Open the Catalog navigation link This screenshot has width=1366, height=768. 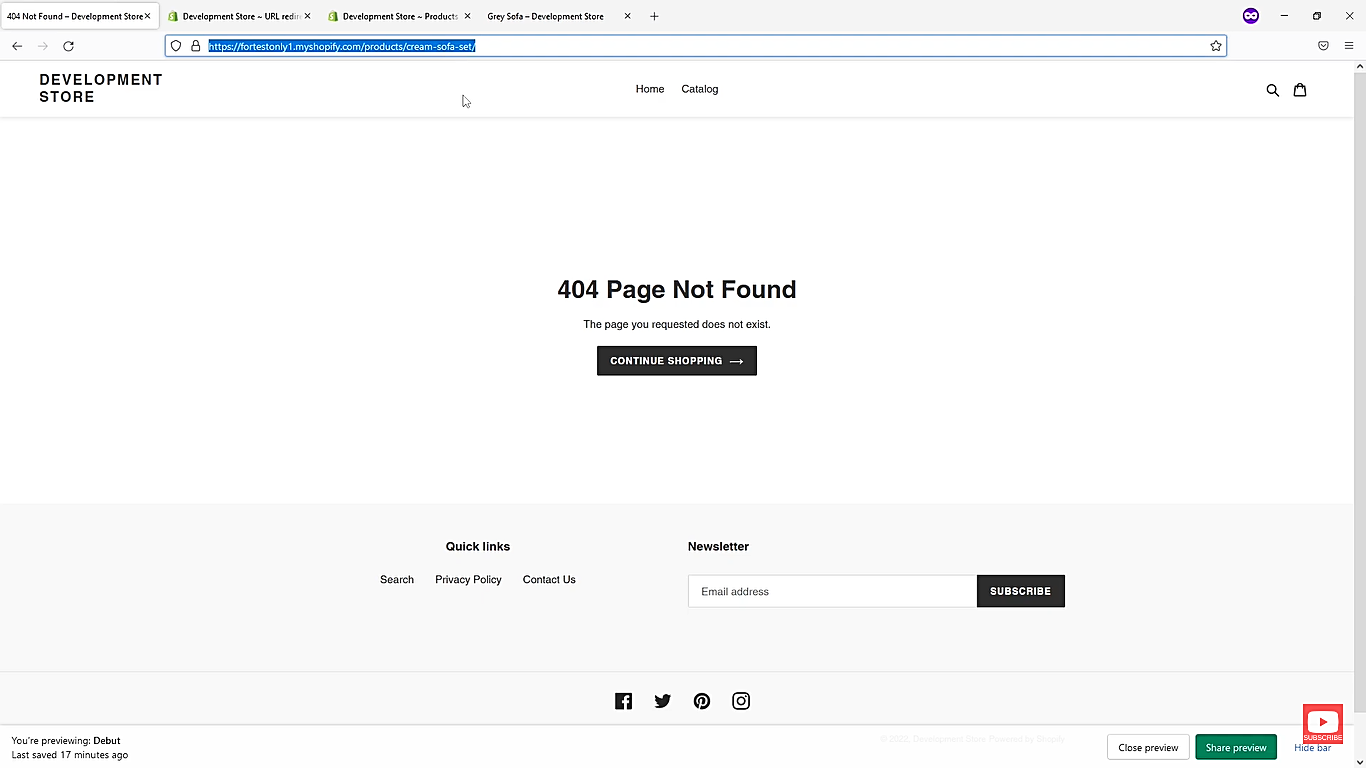point(700,89)
